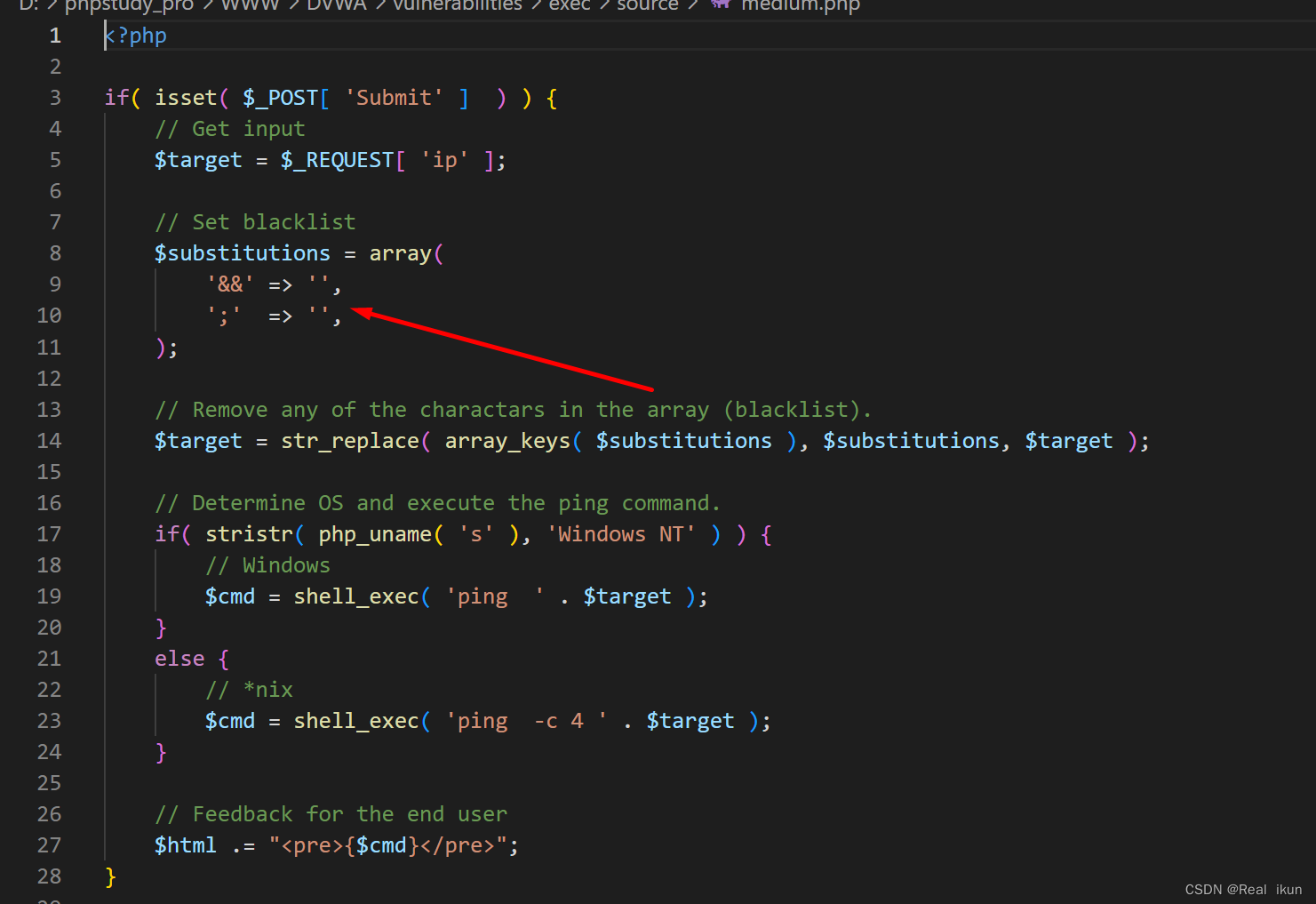
Task: Click the 'ip' string literal
Action: [444, 160]
